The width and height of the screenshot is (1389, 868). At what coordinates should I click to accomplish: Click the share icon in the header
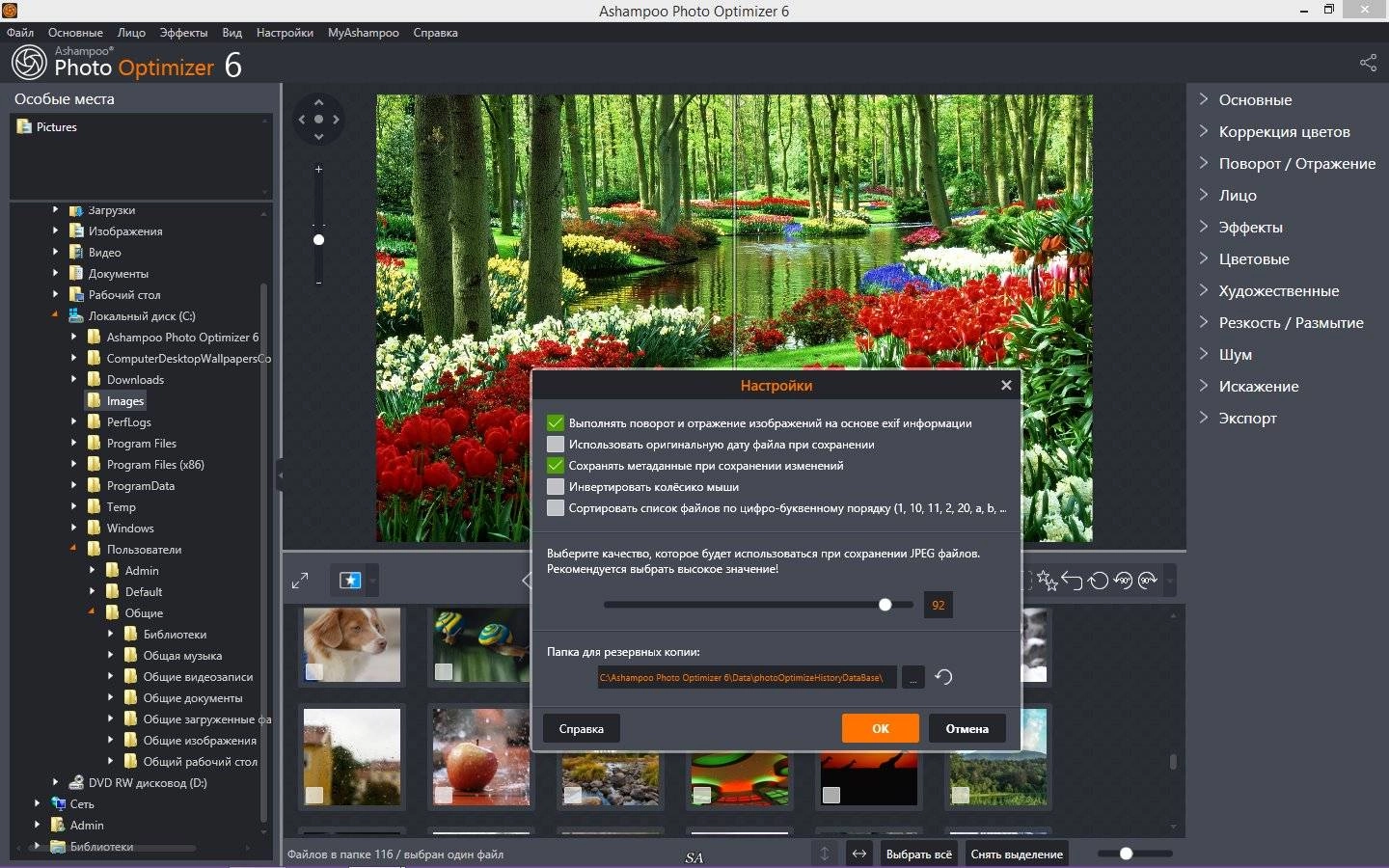tap(1368, 63)
